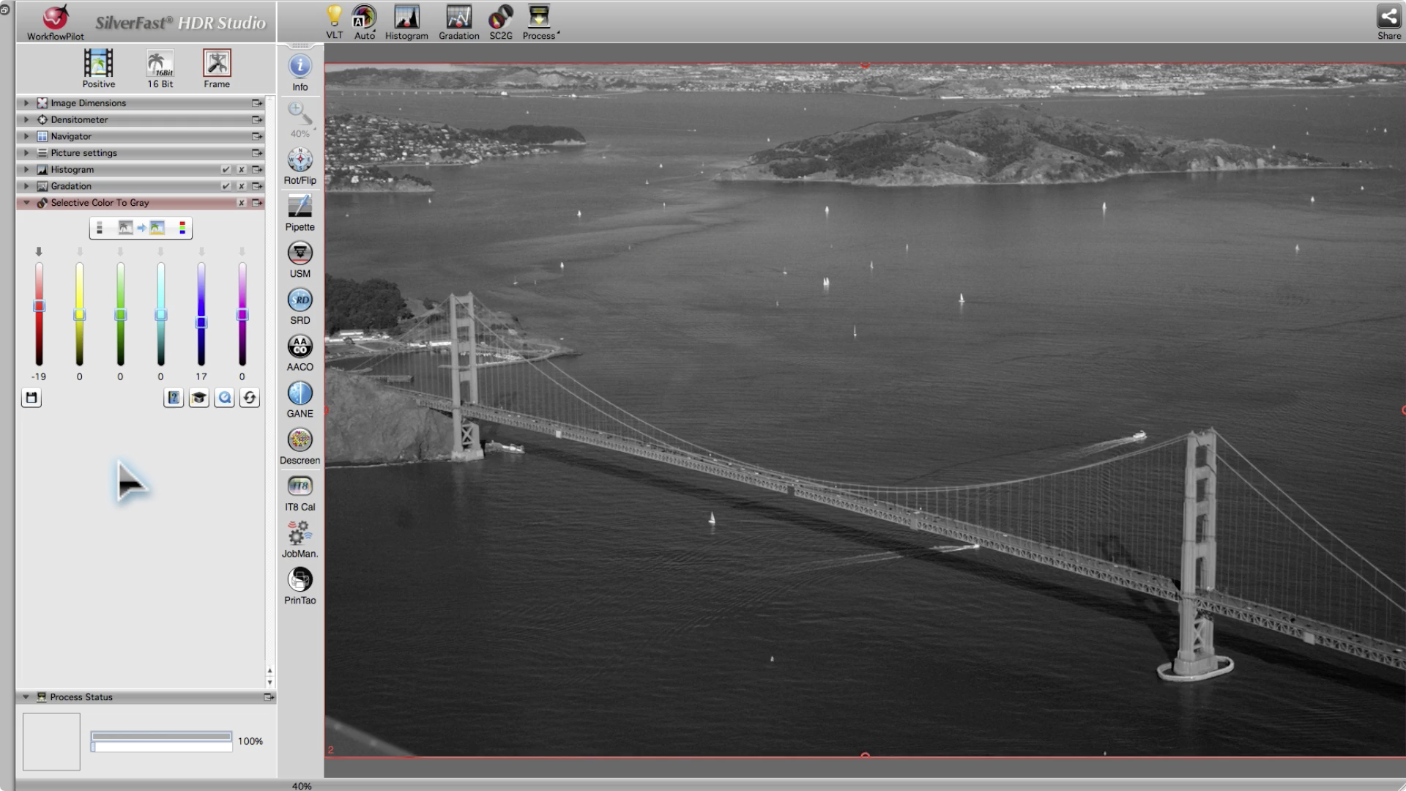Image resolution: width=1406 pixels, height=791 pixels.
Task: Click the Histogram panel checkmark toggle
Action: coord(226,170)
